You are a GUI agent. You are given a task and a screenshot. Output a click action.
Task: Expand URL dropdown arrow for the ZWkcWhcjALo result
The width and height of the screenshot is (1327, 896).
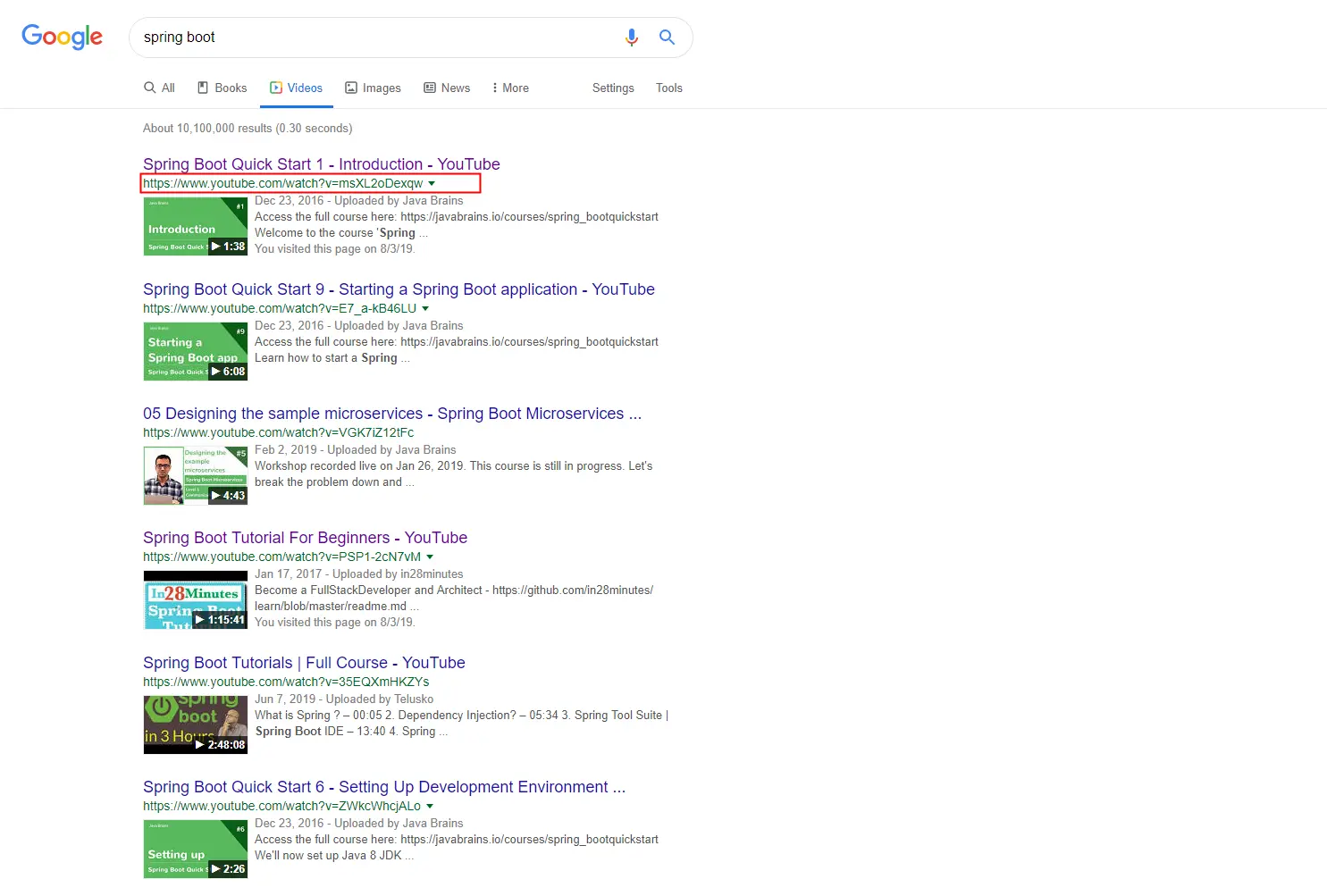pyautogui.click(x=430, y=806)
